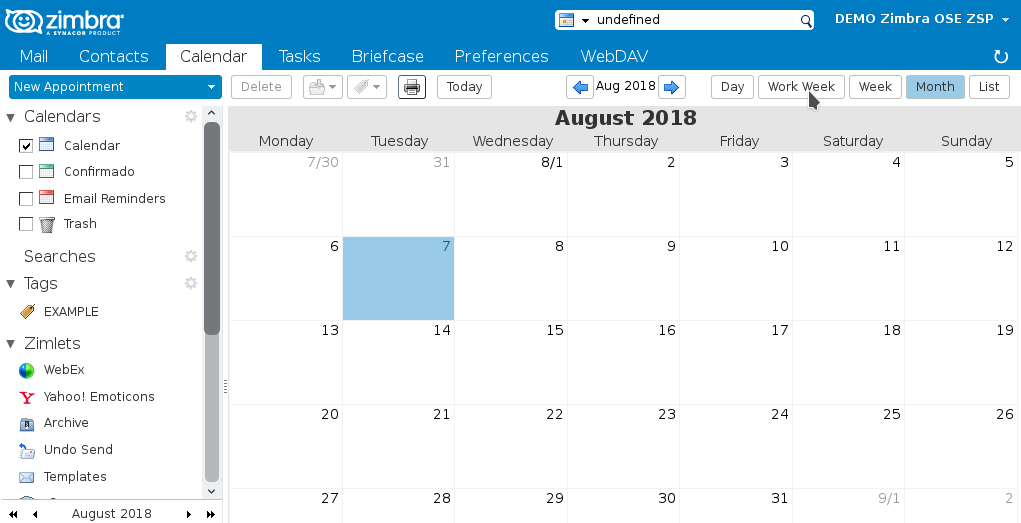The image size is (1021, 523).
Task: Click the blue Calendar folder icon
Action: click(46, 145)
